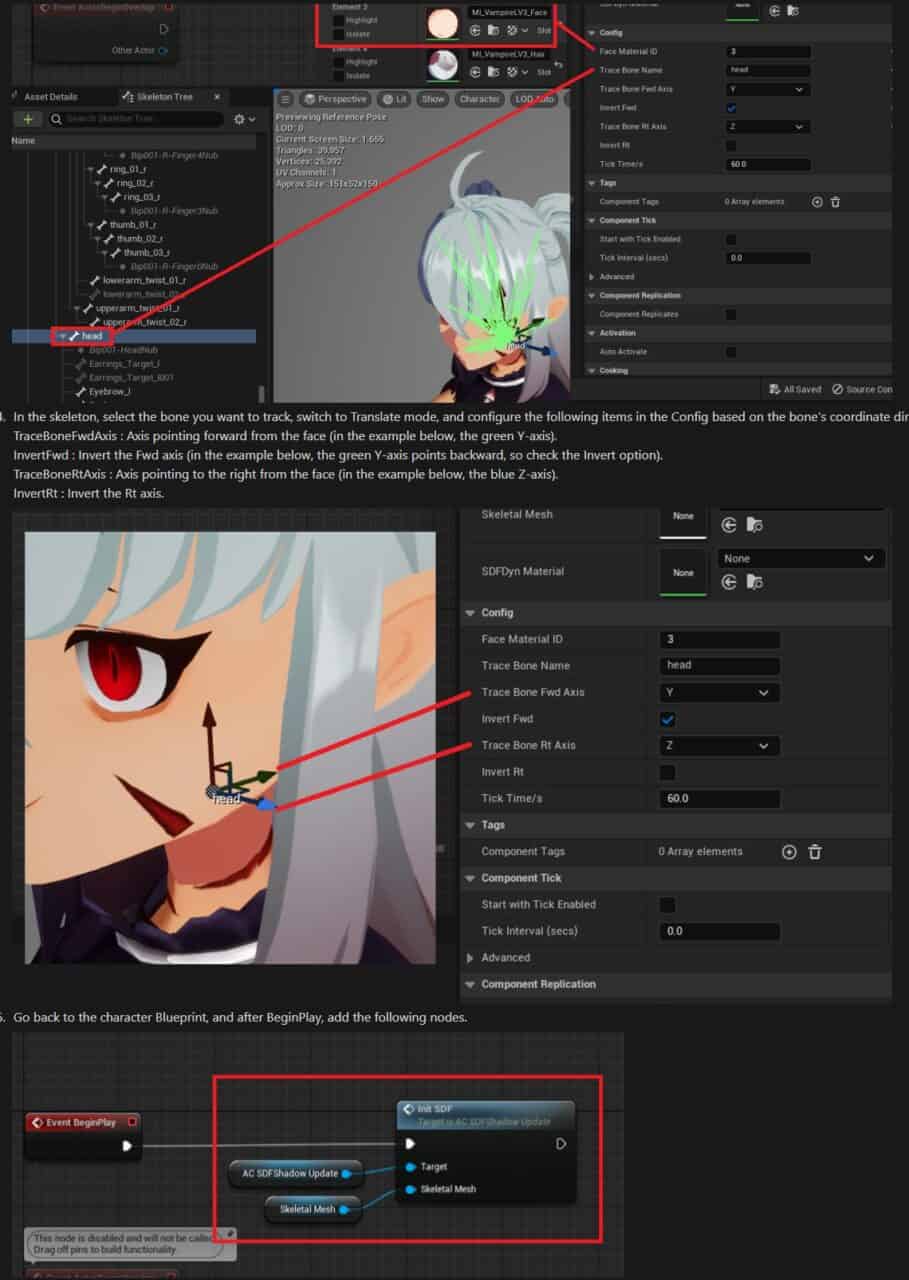This screenshot has width=909, height=1280.
Task: Click AC SDFShadow Update node output pin
Action: (x=348, y=1173)
